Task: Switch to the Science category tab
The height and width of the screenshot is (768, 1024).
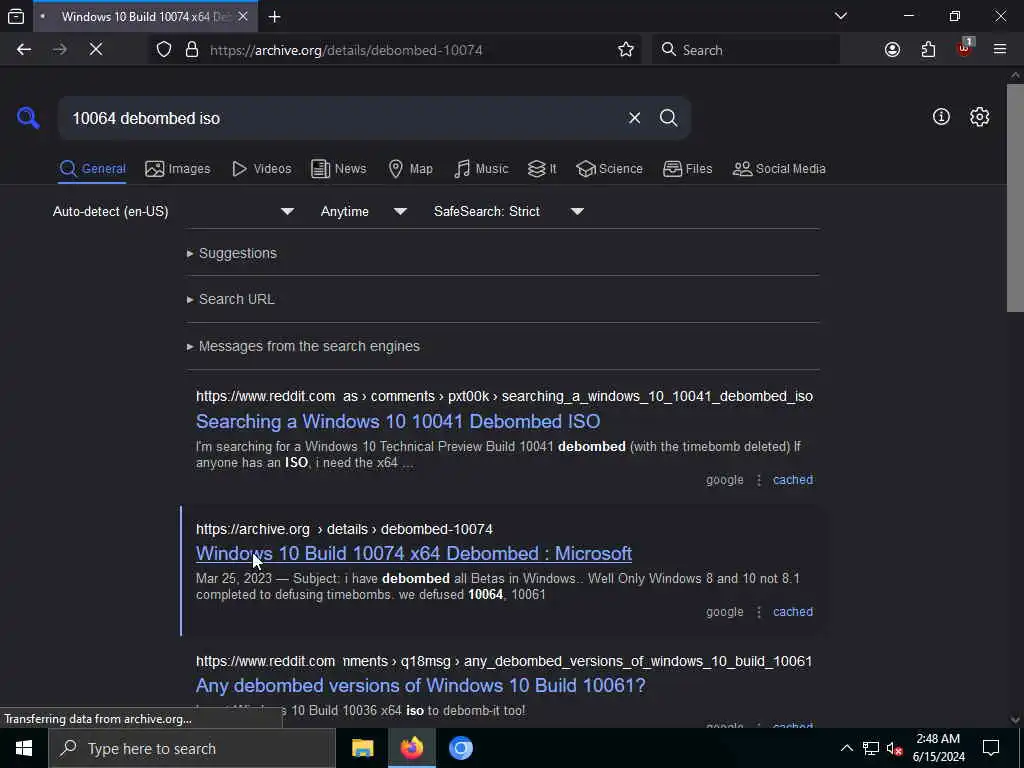Action: 609,169
